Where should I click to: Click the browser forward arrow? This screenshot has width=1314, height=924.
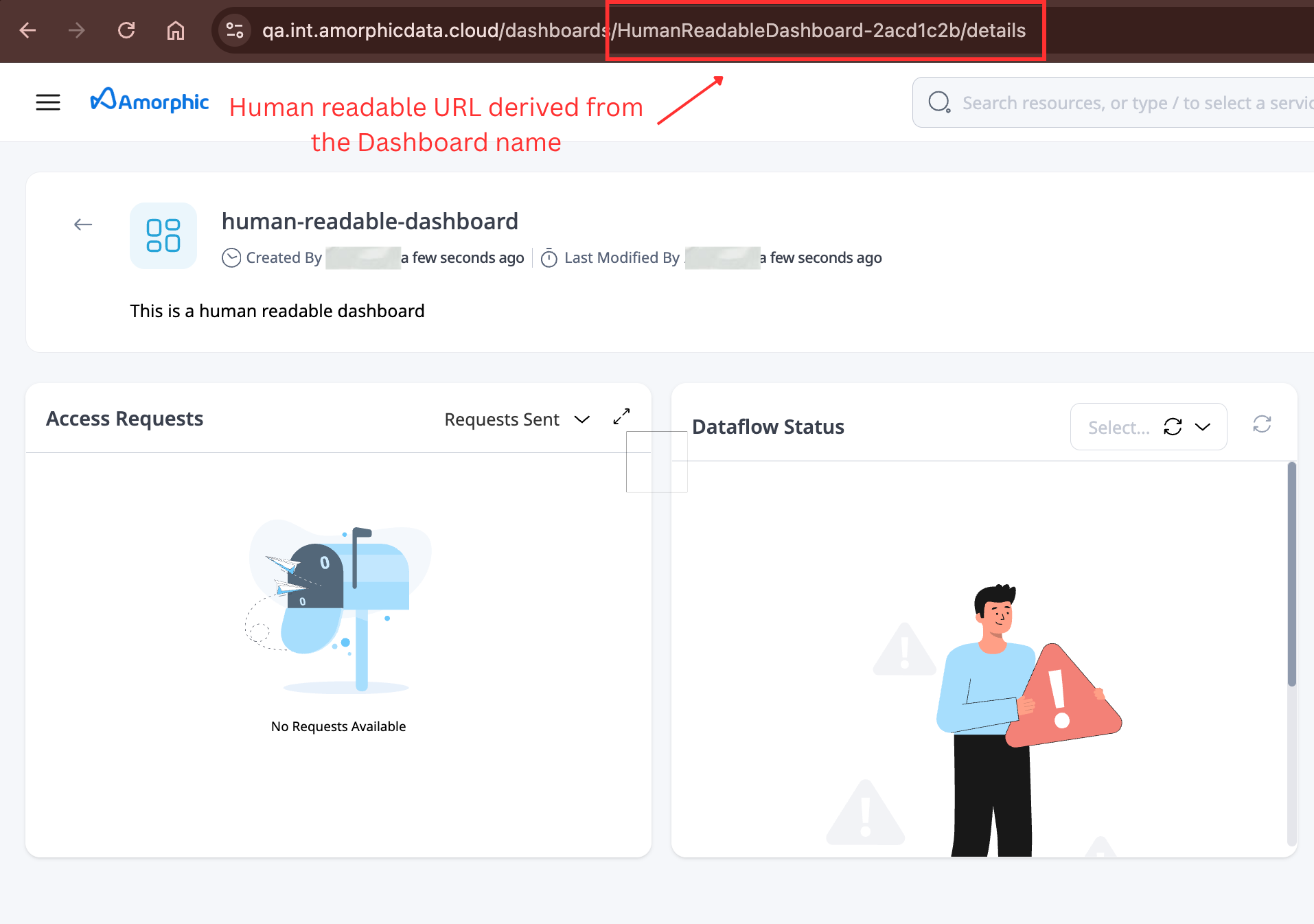pos(76,30)
